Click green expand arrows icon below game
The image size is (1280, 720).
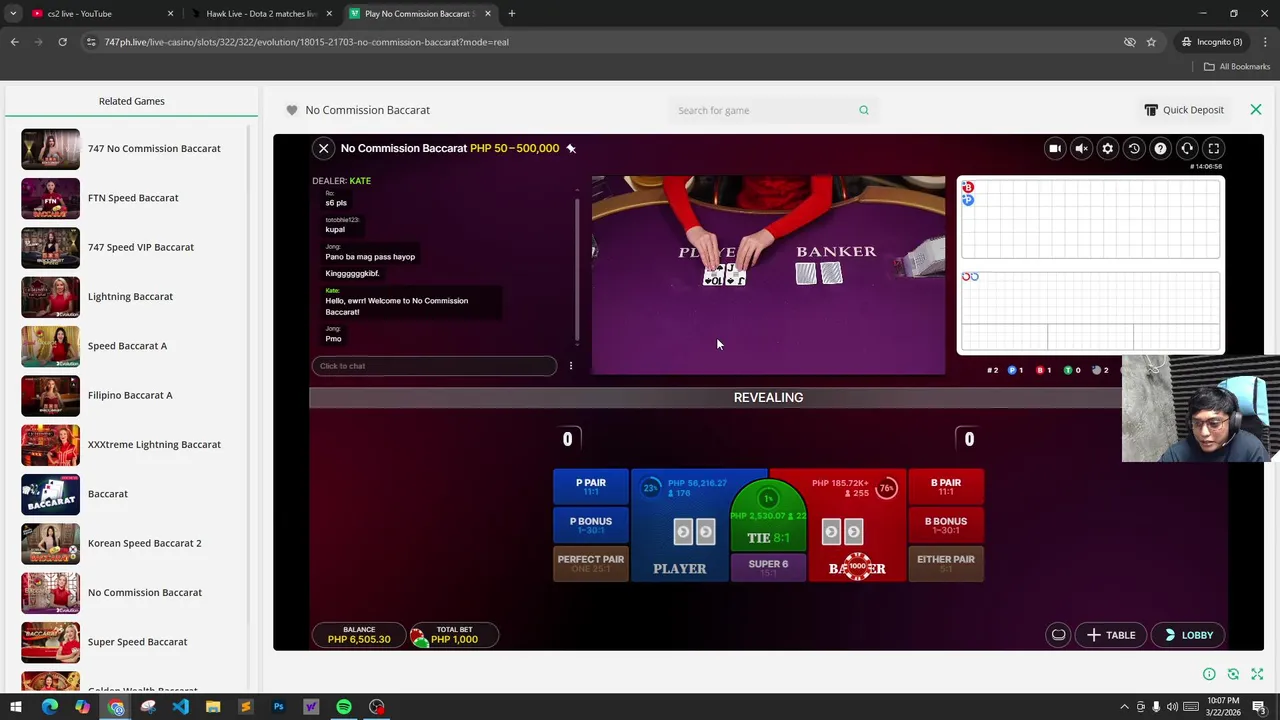pyautogui.click(x=1257, y=674)
